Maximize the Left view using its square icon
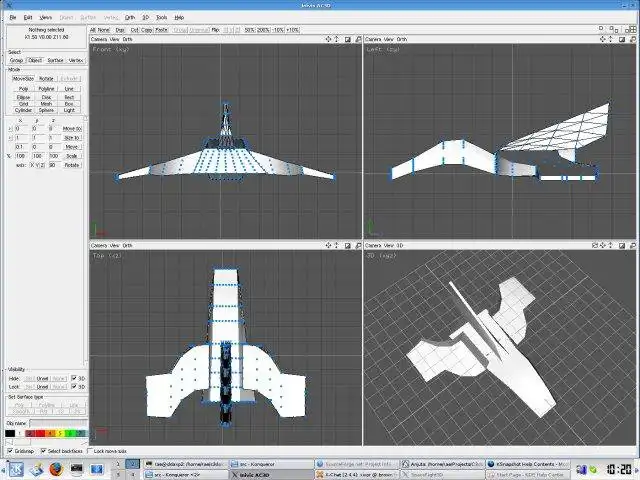The width and height of the screenshot is (640, 480). [622, 40]
